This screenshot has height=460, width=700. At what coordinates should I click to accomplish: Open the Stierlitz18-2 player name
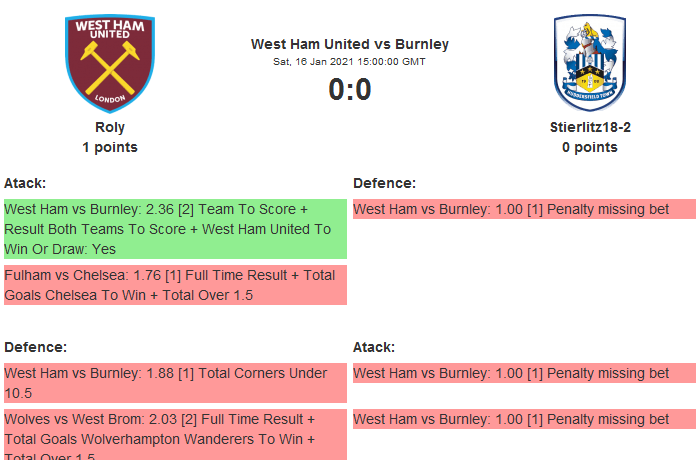590,127
